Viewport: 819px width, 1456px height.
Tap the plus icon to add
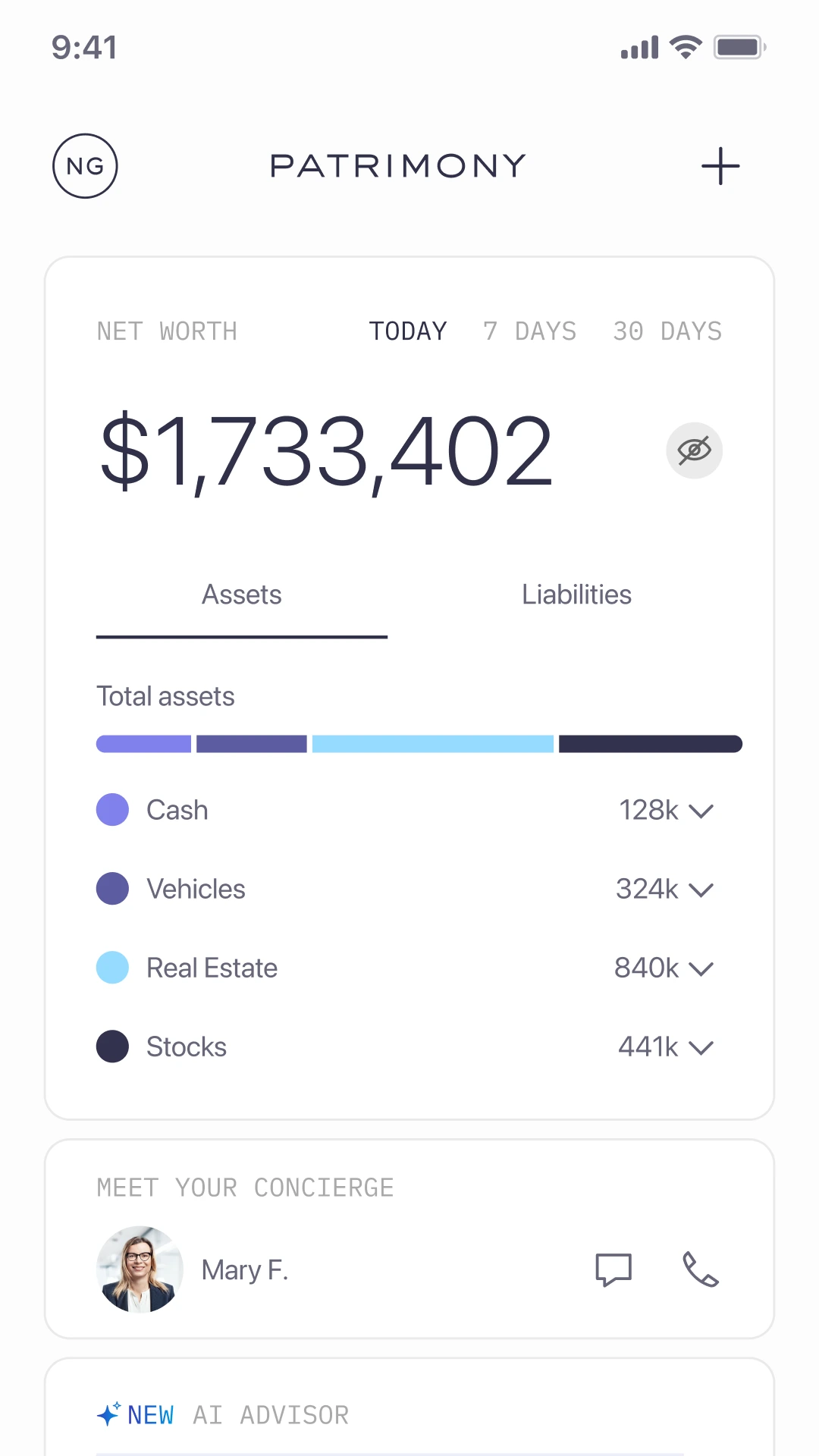click(x=720, y=166)
